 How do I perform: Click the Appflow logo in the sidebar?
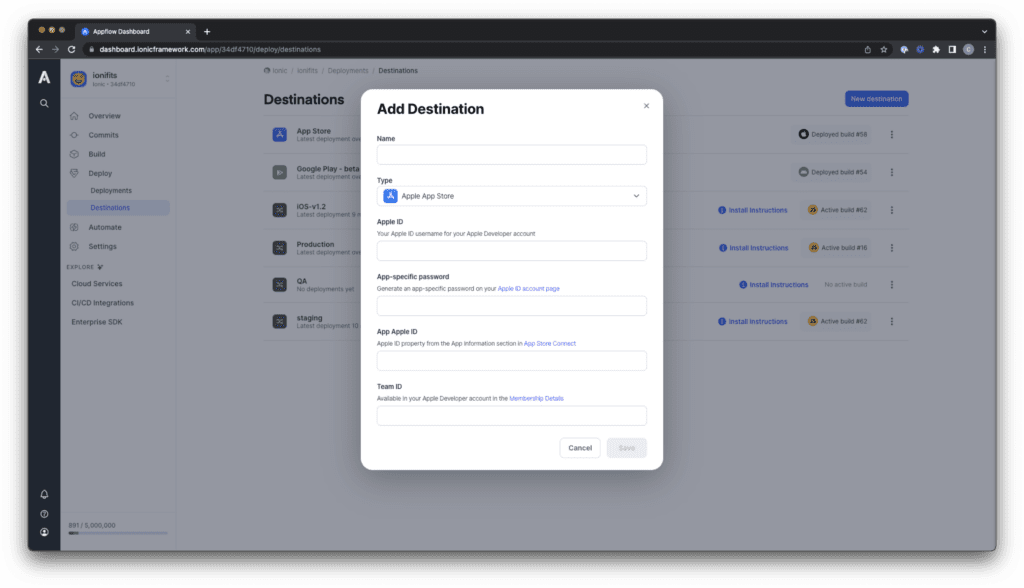click(x=44, y=77)
